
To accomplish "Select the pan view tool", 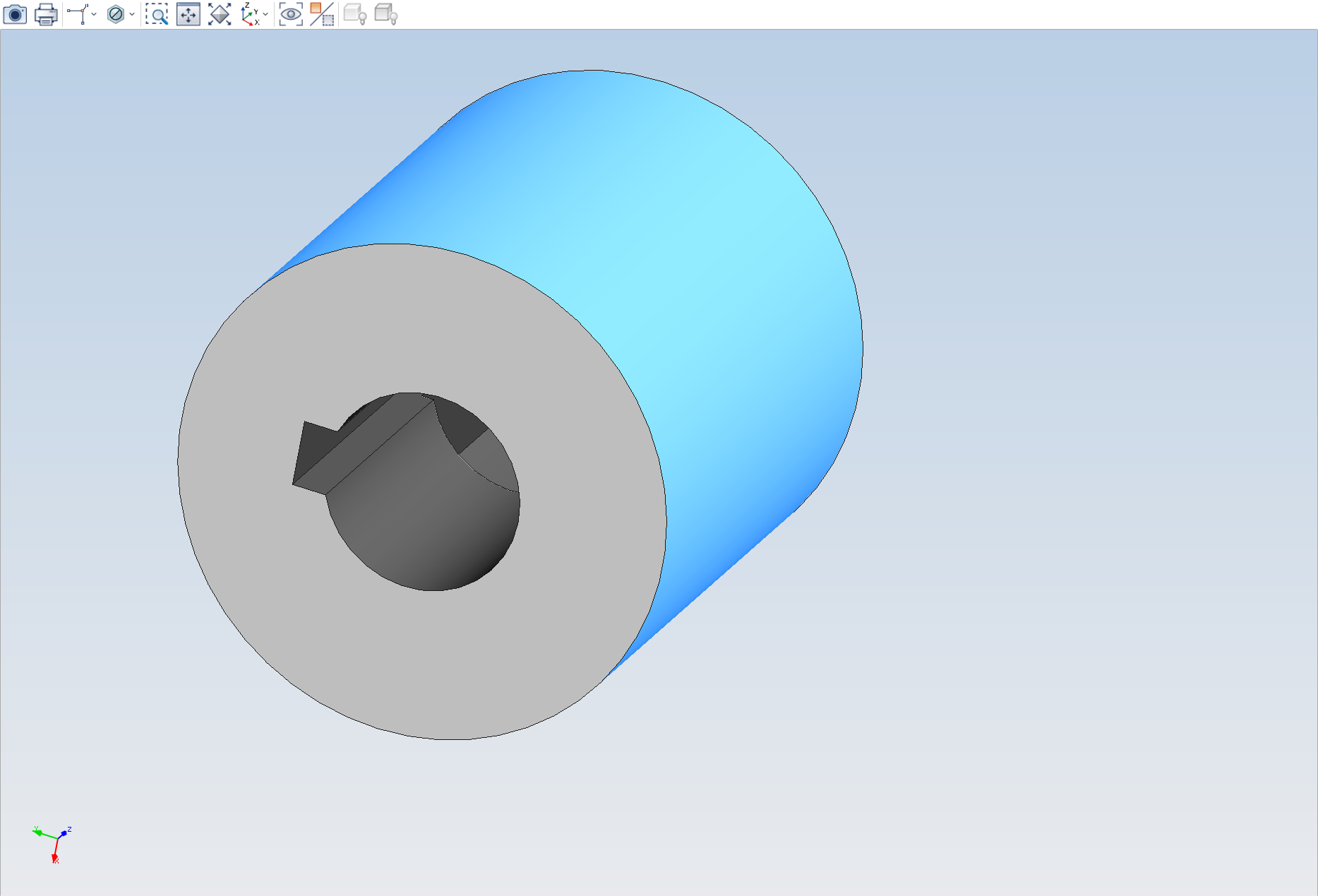I will point(188,14).
